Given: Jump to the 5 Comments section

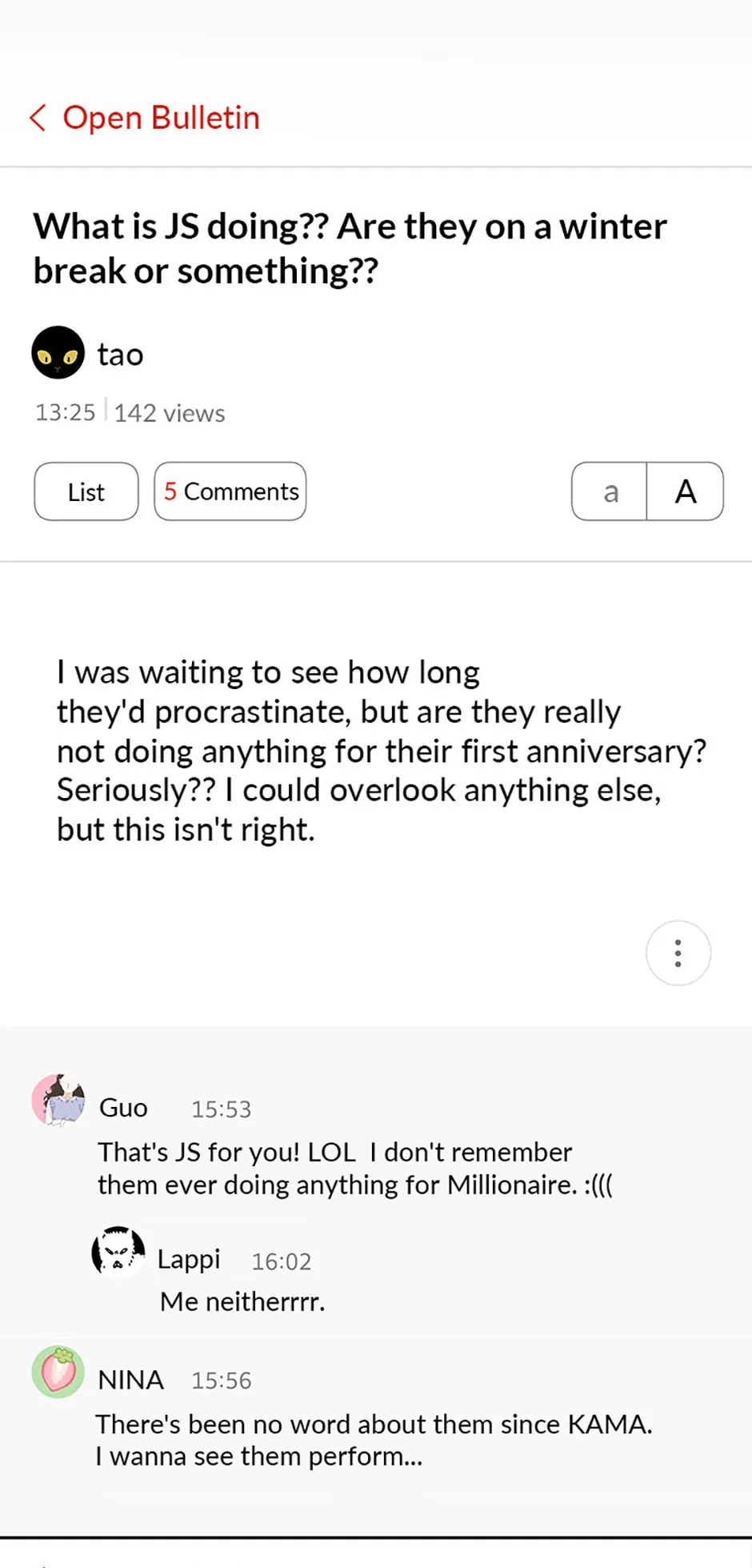Looking at the screenshot, I should pos(230,491).
